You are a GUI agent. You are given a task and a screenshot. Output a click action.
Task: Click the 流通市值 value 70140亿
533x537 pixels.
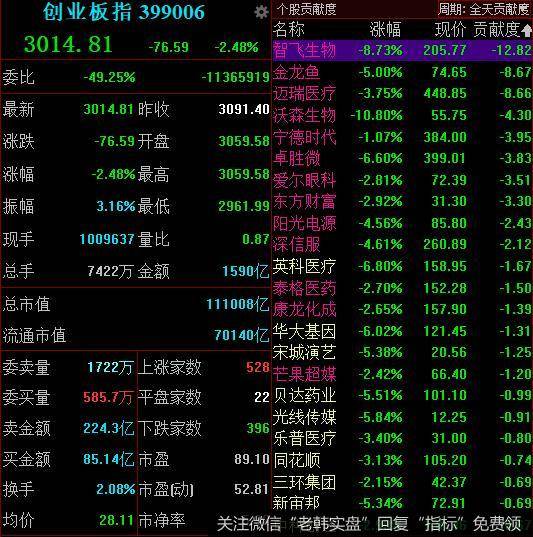coord(242,335)
